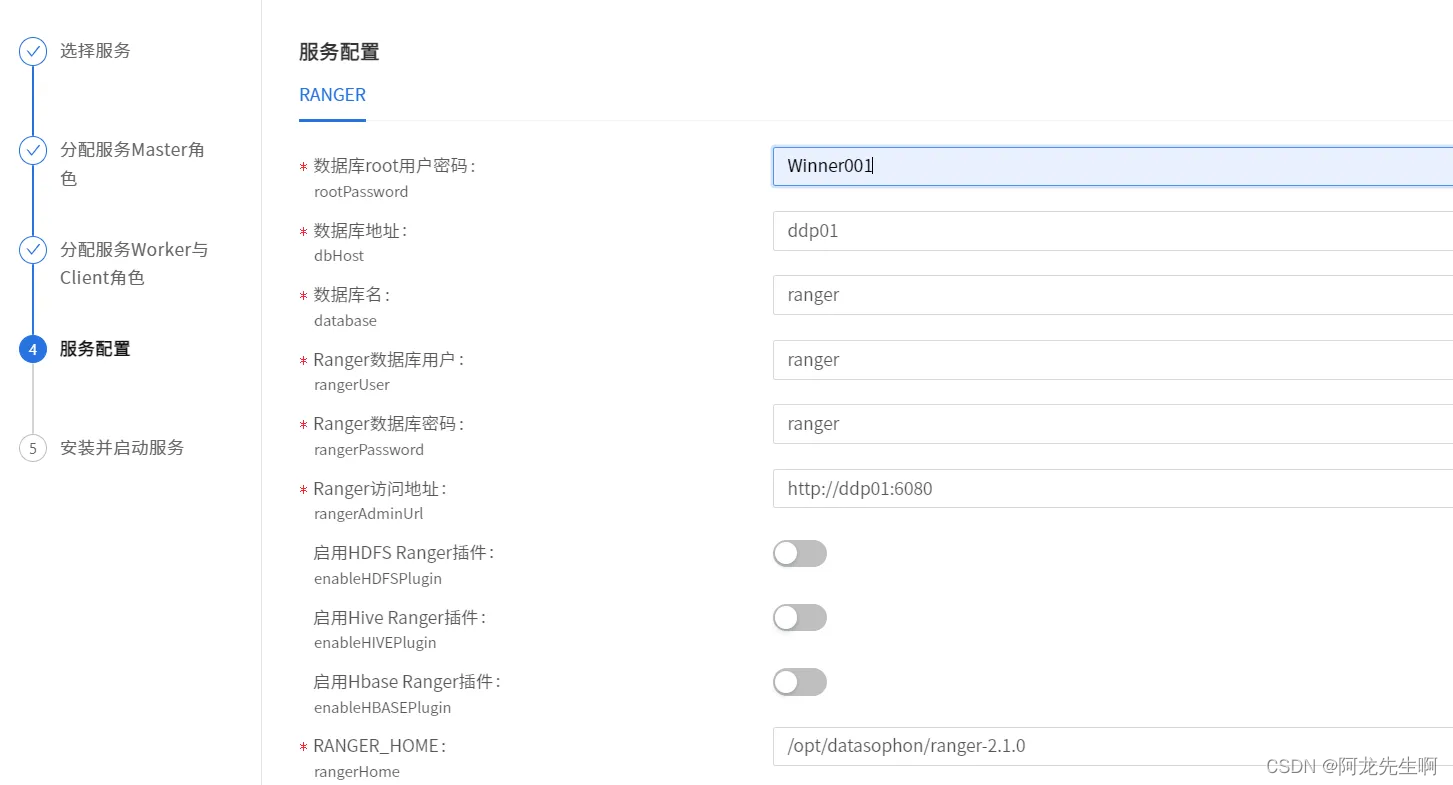Focus the rangerUser input field
The height and width of the screenshot is (785, 1453).
(1110, 360)
